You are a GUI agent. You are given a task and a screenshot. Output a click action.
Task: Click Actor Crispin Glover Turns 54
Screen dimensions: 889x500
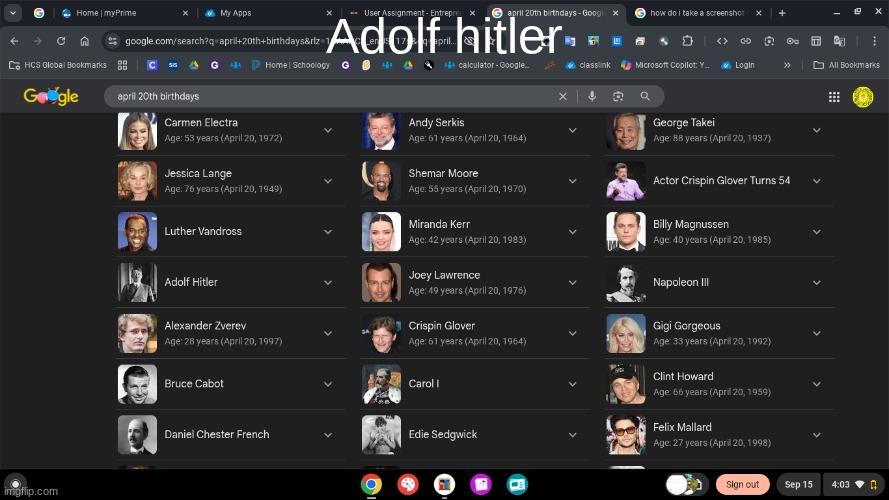click(721, 180)
